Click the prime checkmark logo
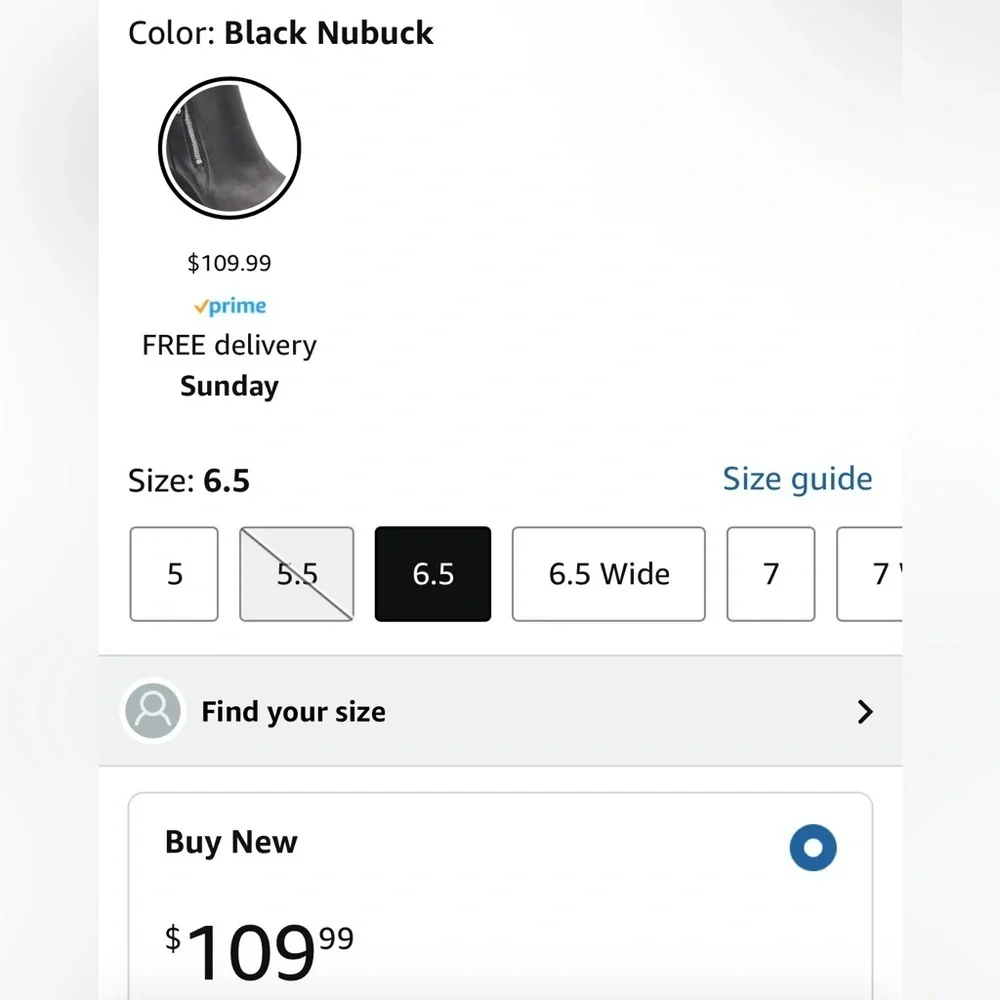The image size is (1000, 1000). (230, 306)
